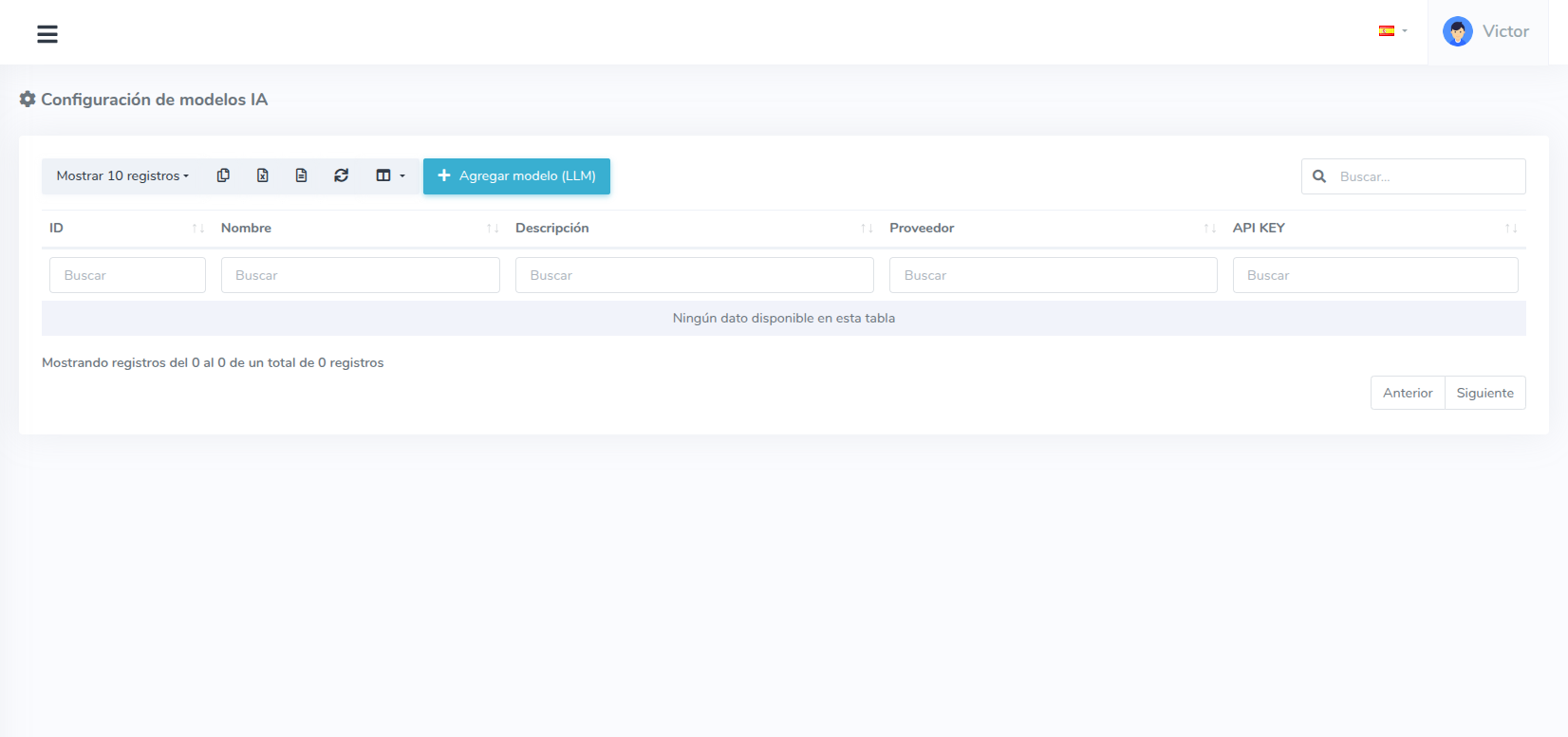
Task: Click the API KEY column filter field
Action: coord(1374,275)
